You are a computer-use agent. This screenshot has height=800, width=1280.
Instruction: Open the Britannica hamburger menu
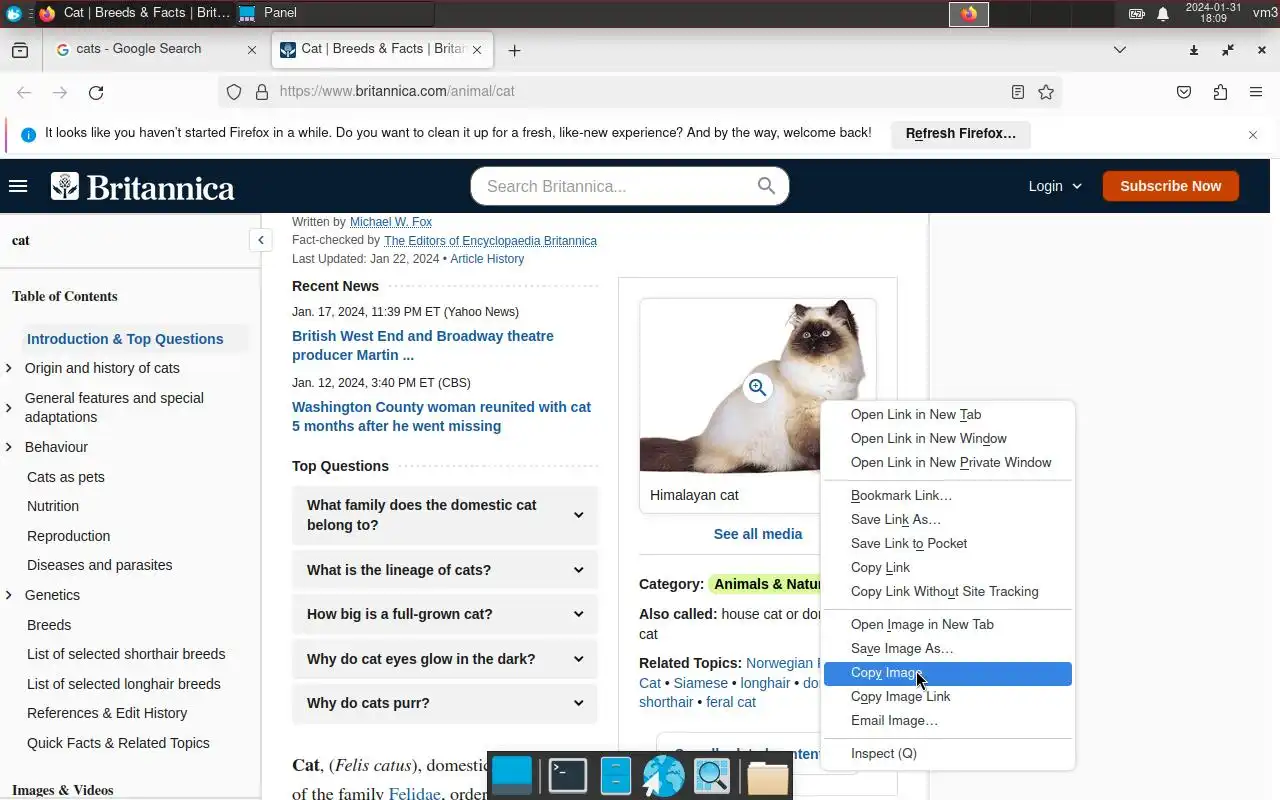(x=17, y=186)
